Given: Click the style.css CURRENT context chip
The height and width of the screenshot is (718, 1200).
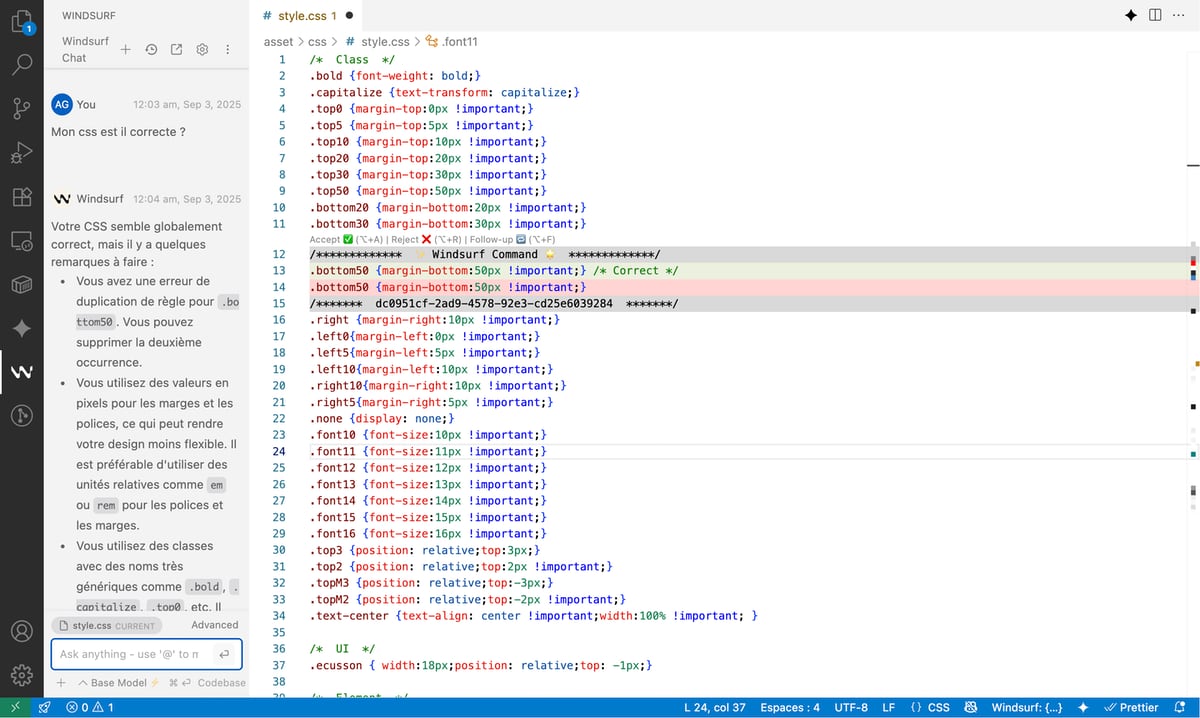Looking at the screenshot, I should [108, 625].
